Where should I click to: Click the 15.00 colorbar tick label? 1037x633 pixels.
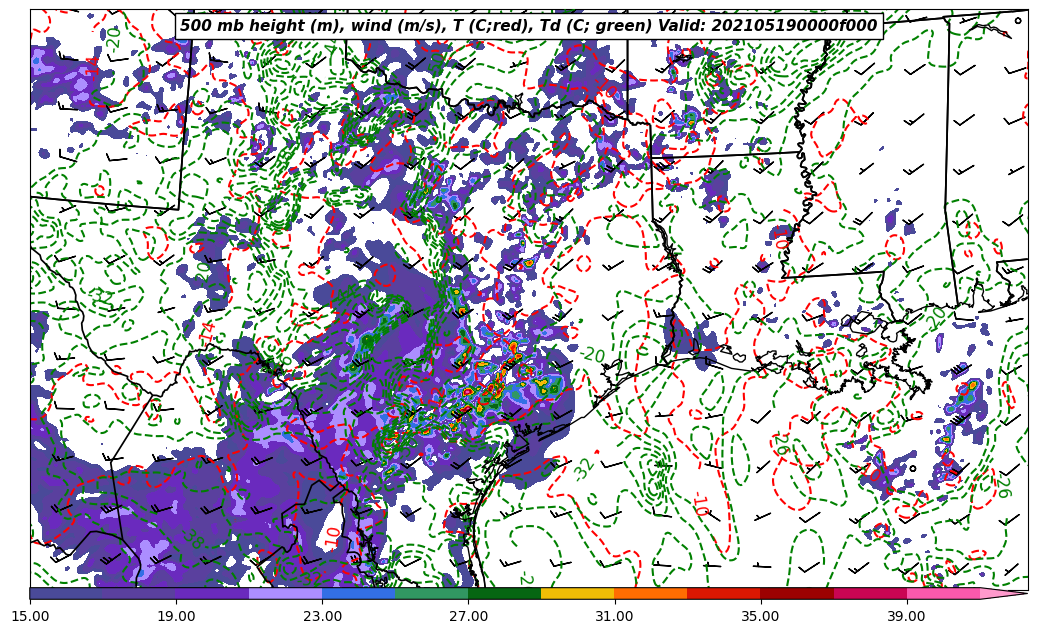[x=30, y=616]
